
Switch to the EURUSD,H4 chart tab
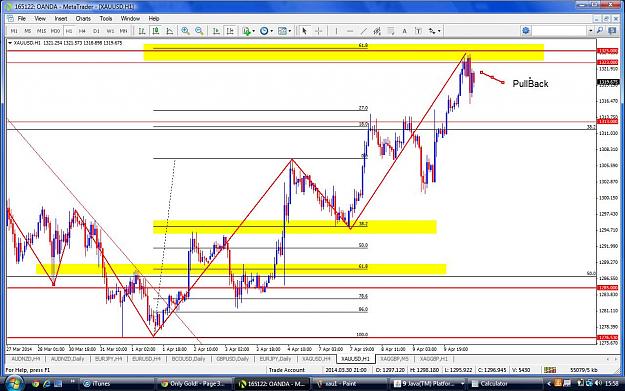click(x=146, y=359)
